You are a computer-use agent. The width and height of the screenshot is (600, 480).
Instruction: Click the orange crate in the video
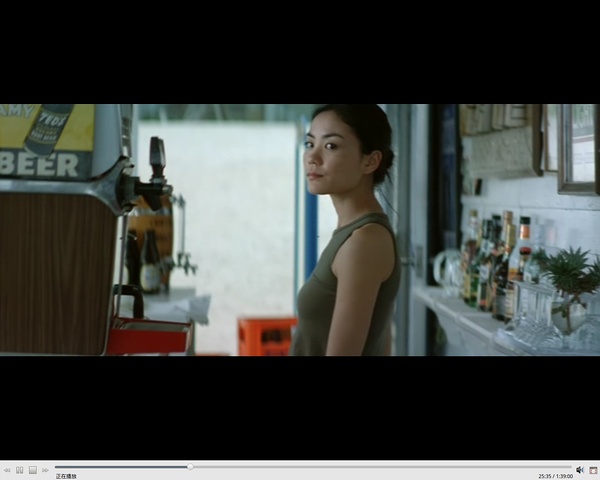click(266, 335)
